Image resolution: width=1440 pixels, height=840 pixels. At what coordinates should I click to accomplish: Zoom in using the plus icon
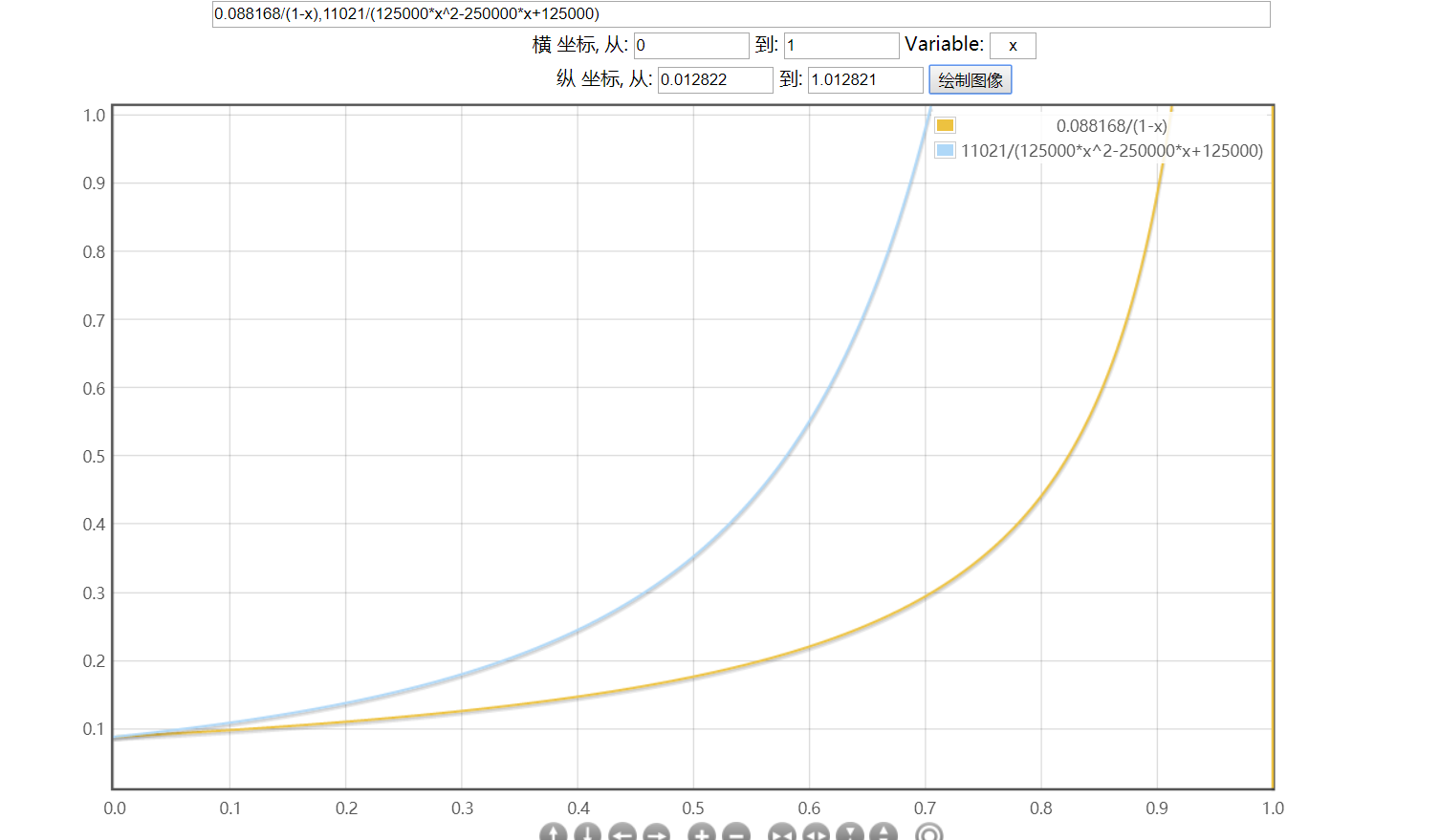click(701, 833)
